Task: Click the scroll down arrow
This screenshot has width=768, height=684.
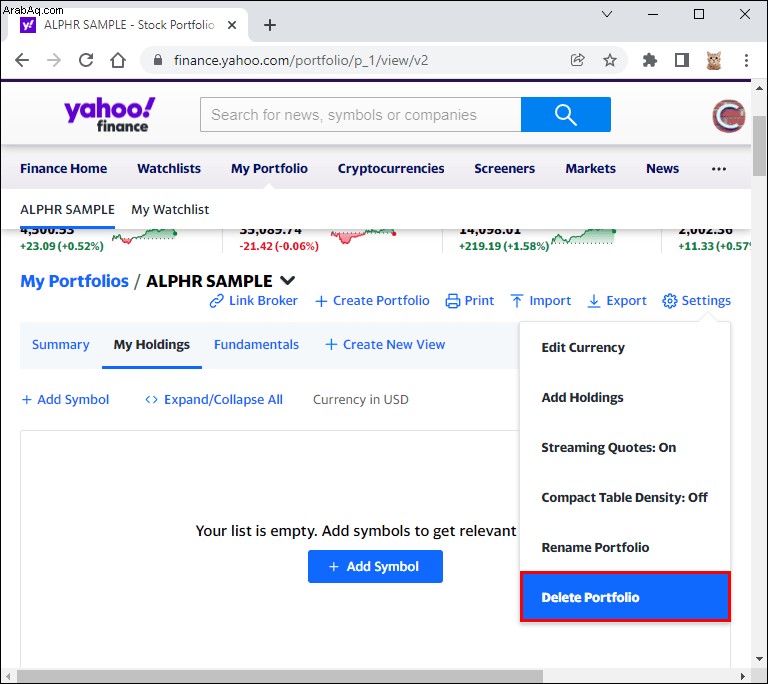Action: [759, 659]
